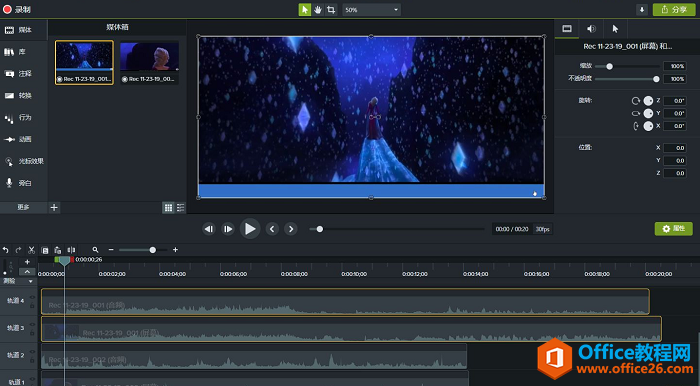Screen dimensions: 700x386
Task: Hide 轨道 3 with its eye icon
Action: point(32,324)
